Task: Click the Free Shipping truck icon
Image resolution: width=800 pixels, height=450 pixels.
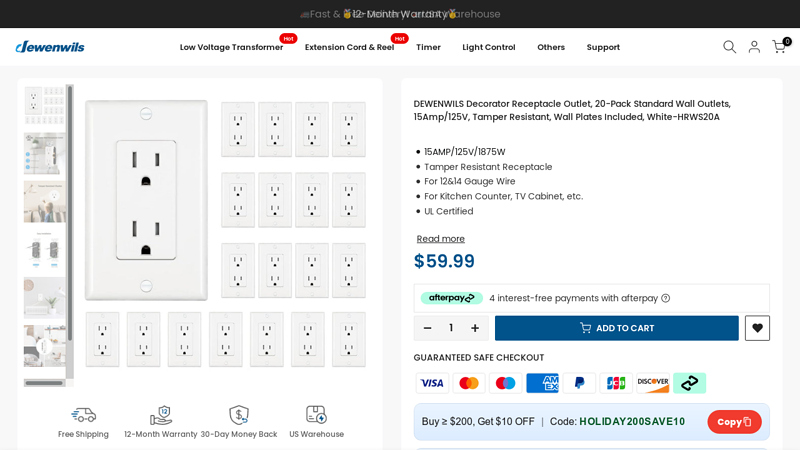Action: tap(83, 415)
